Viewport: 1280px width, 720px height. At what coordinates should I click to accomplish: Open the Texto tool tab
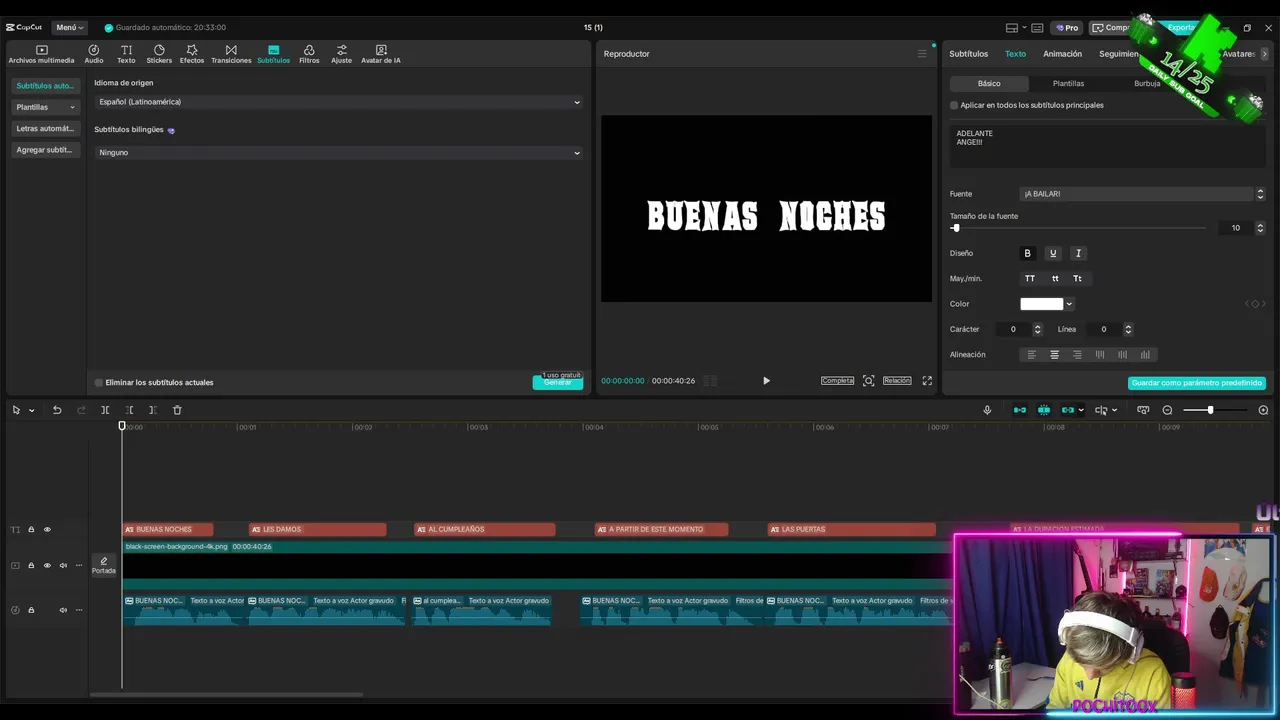coord(126,54)
